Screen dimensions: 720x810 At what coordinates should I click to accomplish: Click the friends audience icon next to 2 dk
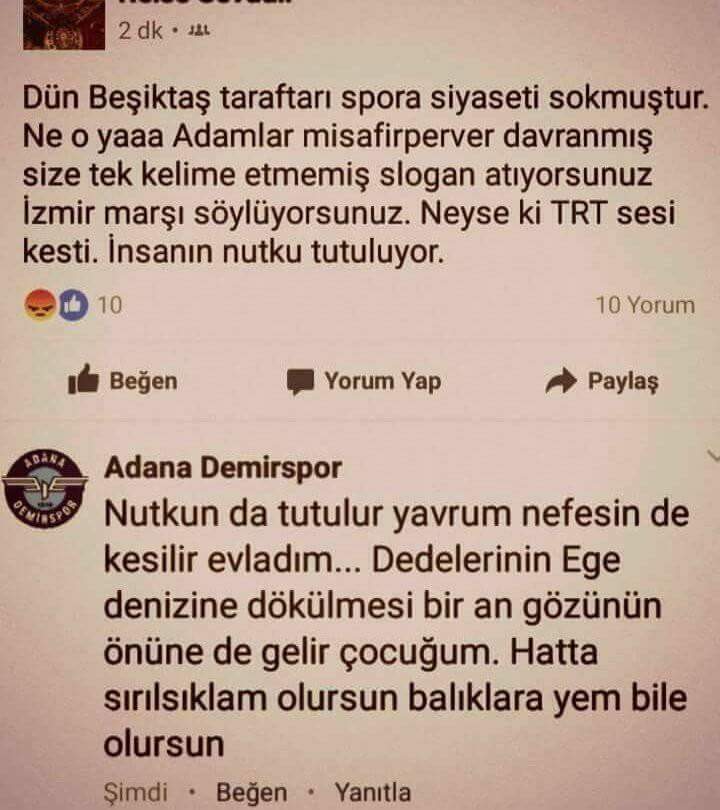[199, 30]
